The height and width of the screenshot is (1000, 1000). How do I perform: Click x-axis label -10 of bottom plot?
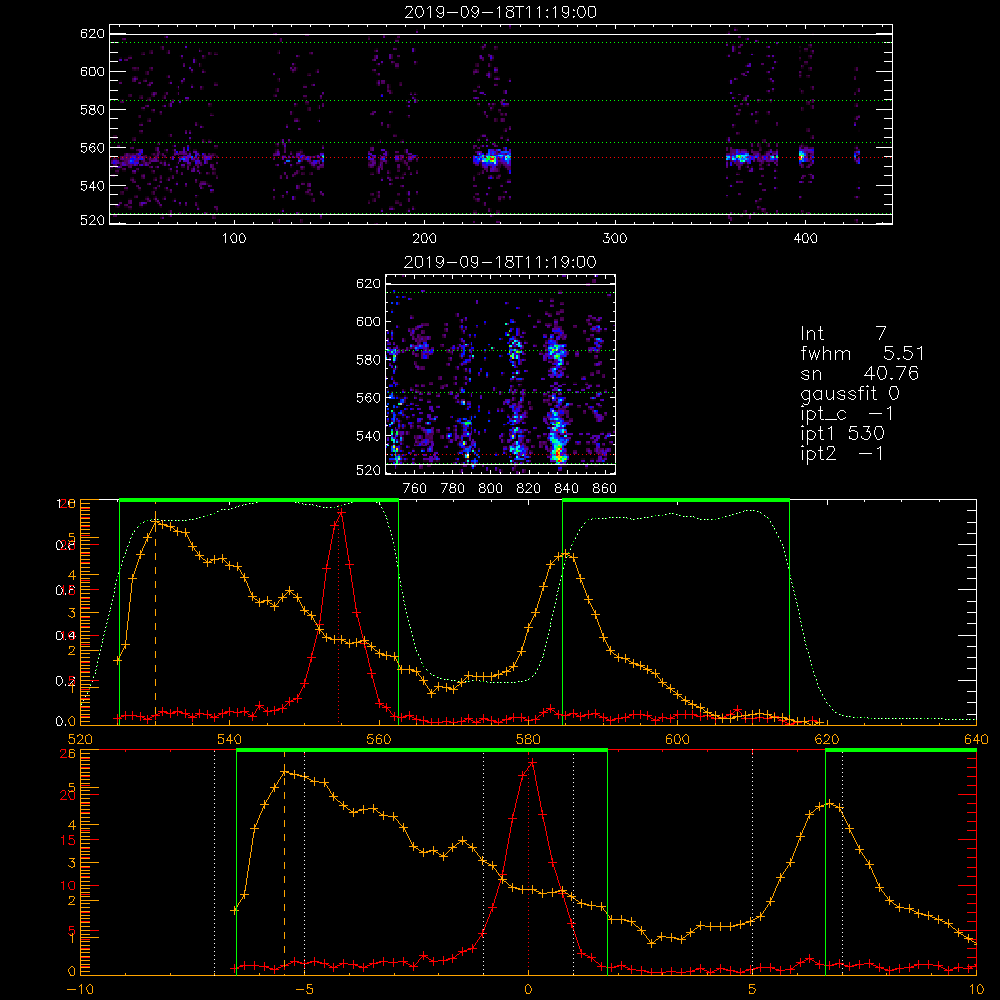click(x=80, y=990)
